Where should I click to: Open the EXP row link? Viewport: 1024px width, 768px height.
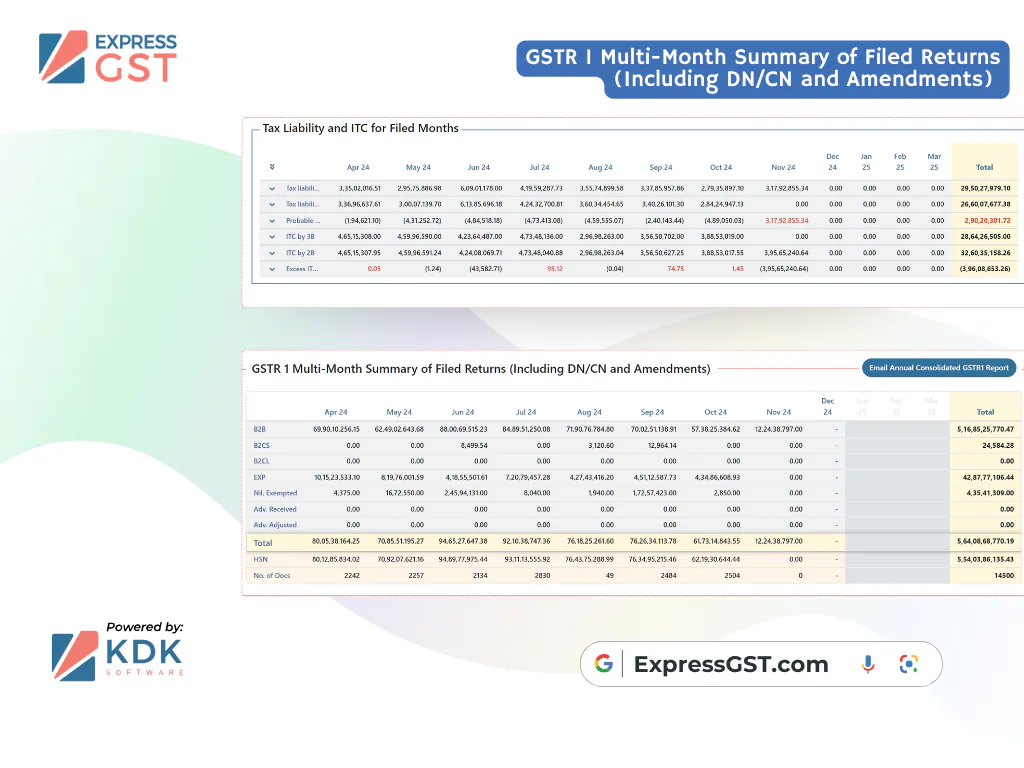[259, 477]
